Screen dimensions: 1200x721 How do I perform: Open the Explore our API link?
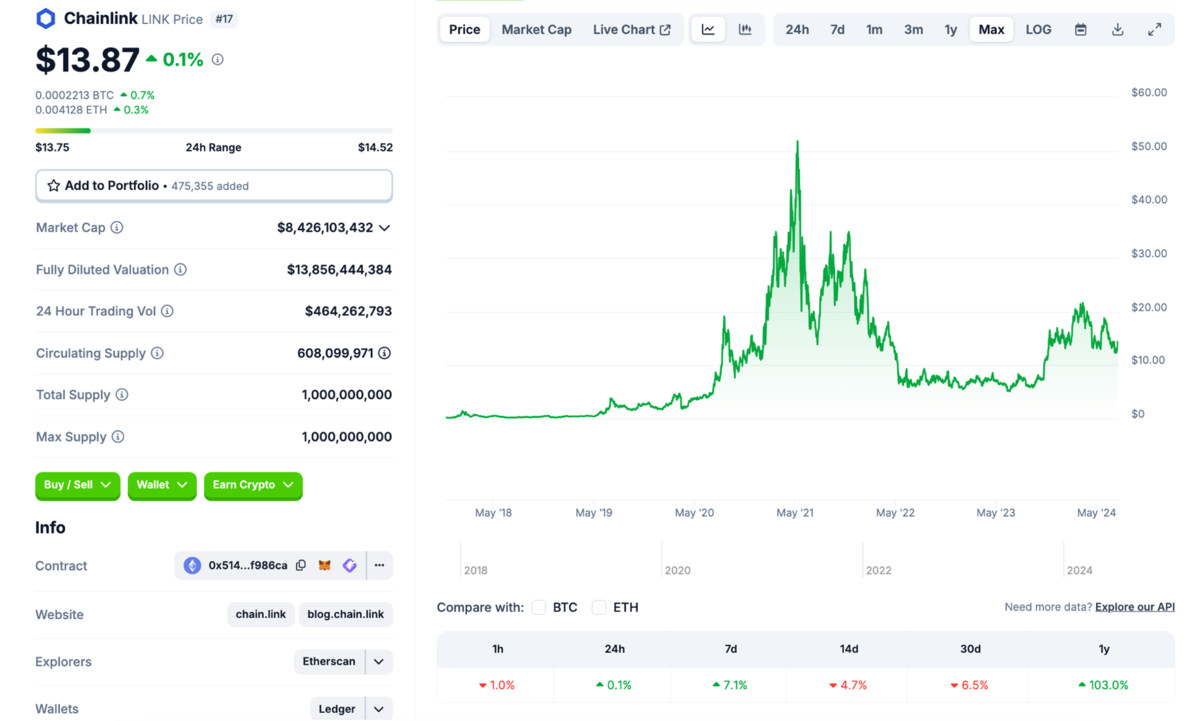click(1134, 607)
